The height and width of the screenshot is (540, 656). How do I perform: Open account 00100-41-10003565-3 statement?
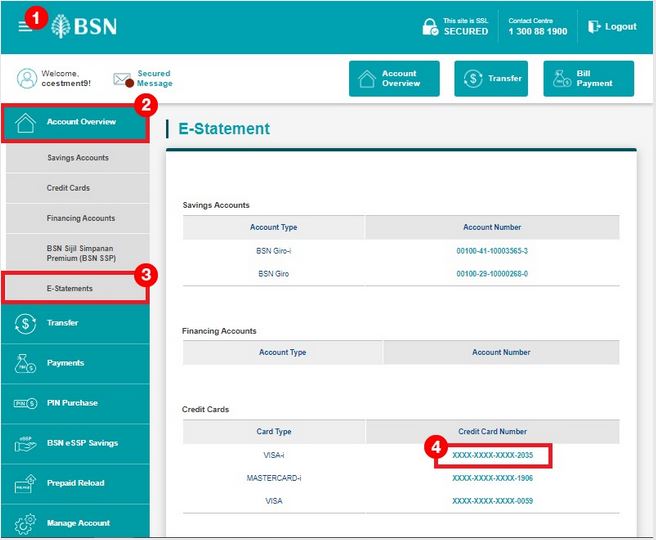point(492,251)
